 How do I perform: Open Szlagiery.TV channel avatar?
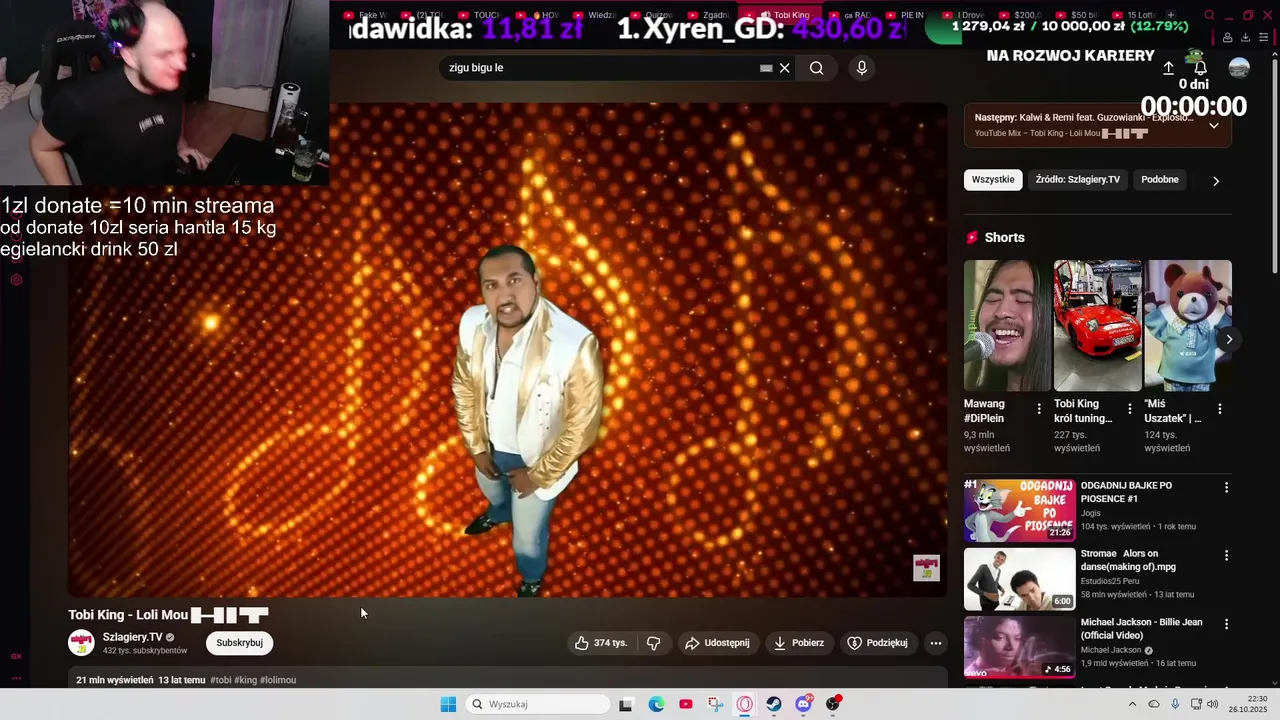tap(81, 643)
